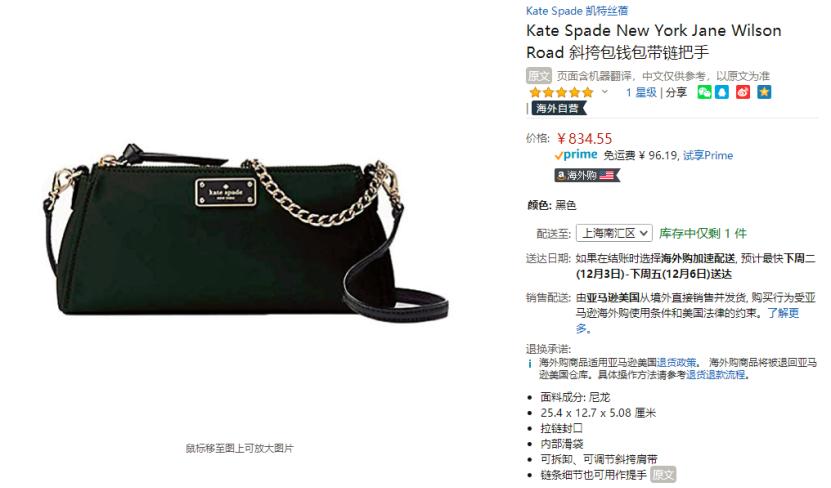Viewport: 831px width, 488px height.
Task: Share product via WeChat icon
Action: click(x=704, y=92)
